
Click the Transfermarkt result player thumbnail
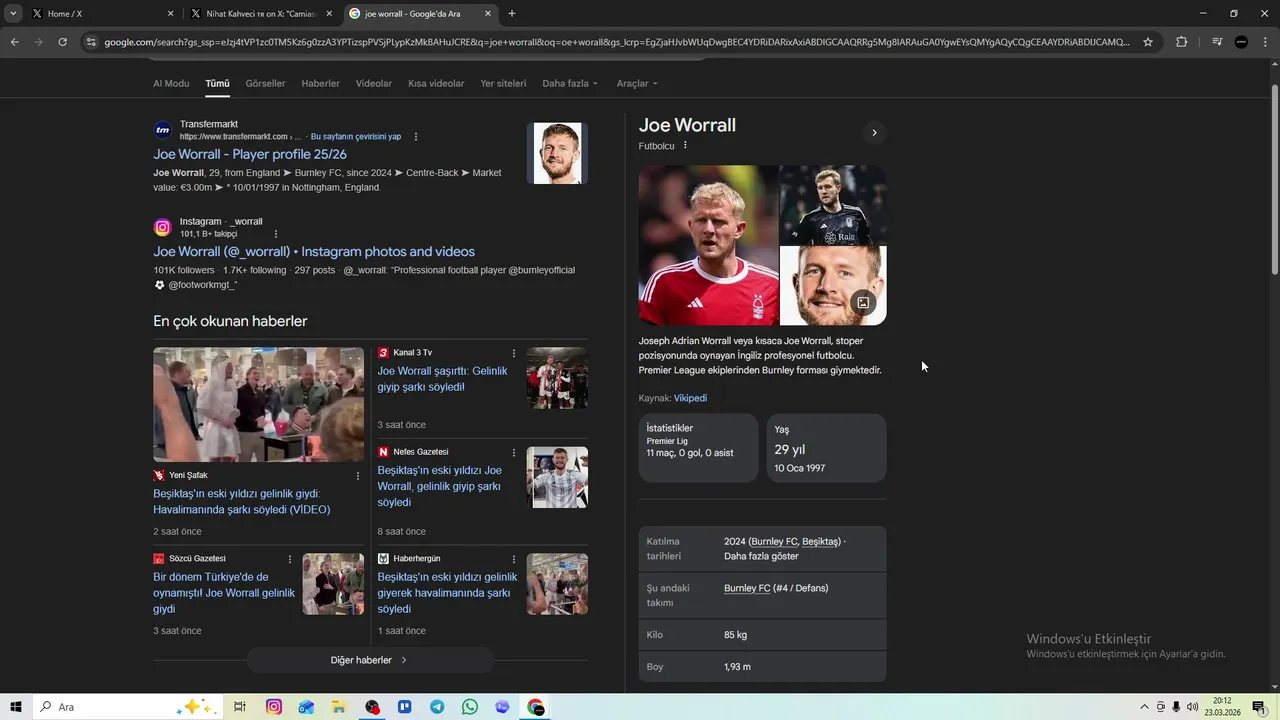[557, 153]
